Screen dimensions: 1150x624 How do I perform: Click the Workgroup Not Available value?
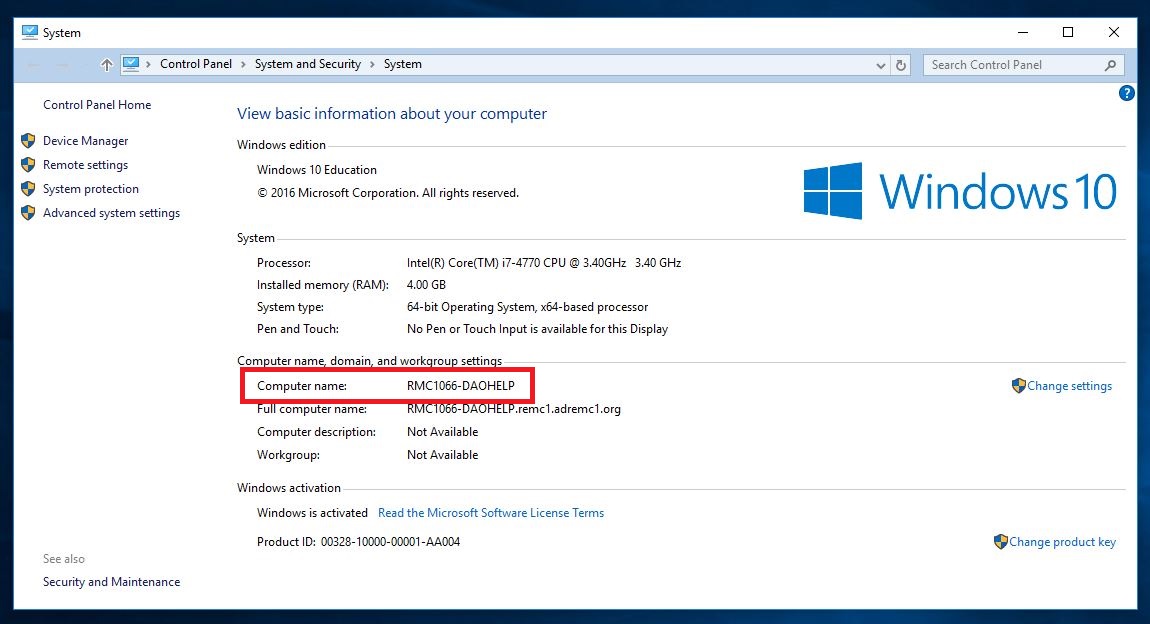[x=442, y=455]
